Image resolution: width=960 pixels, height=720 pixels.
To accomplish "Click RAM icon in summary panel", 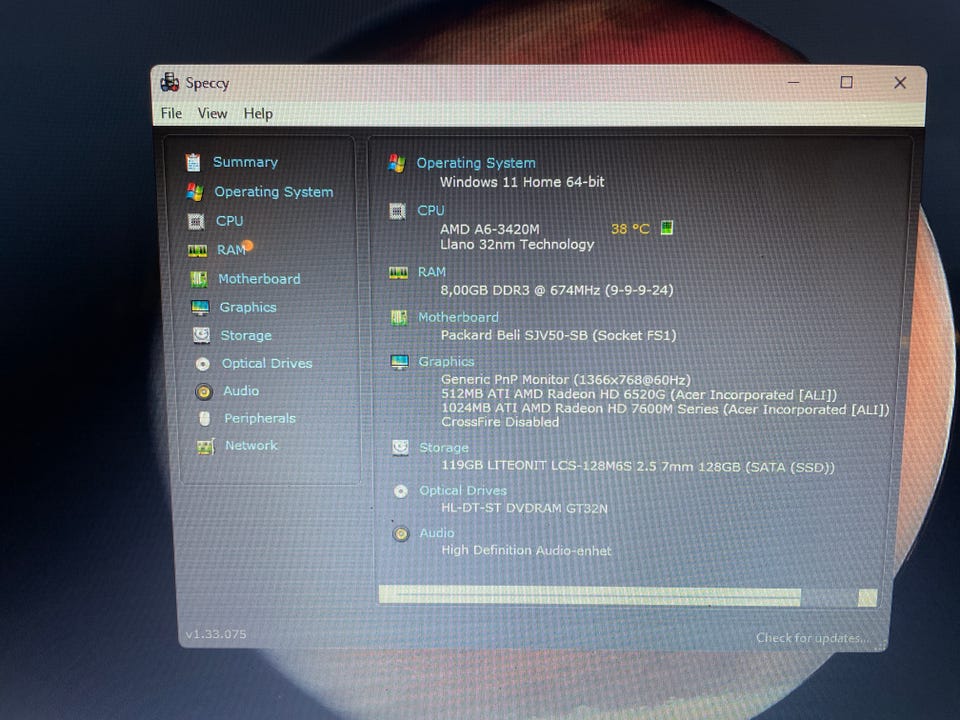I will (x=398, y=272).
